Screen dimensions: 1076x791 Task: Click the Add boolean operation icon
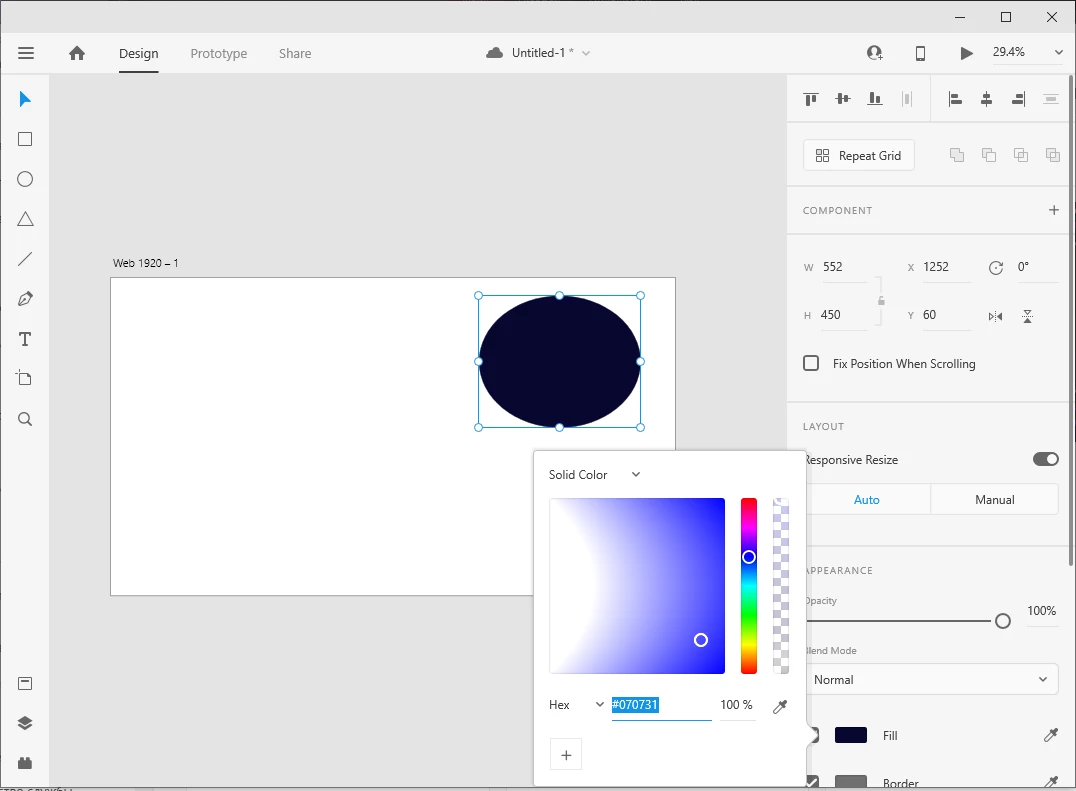(957, 155)
